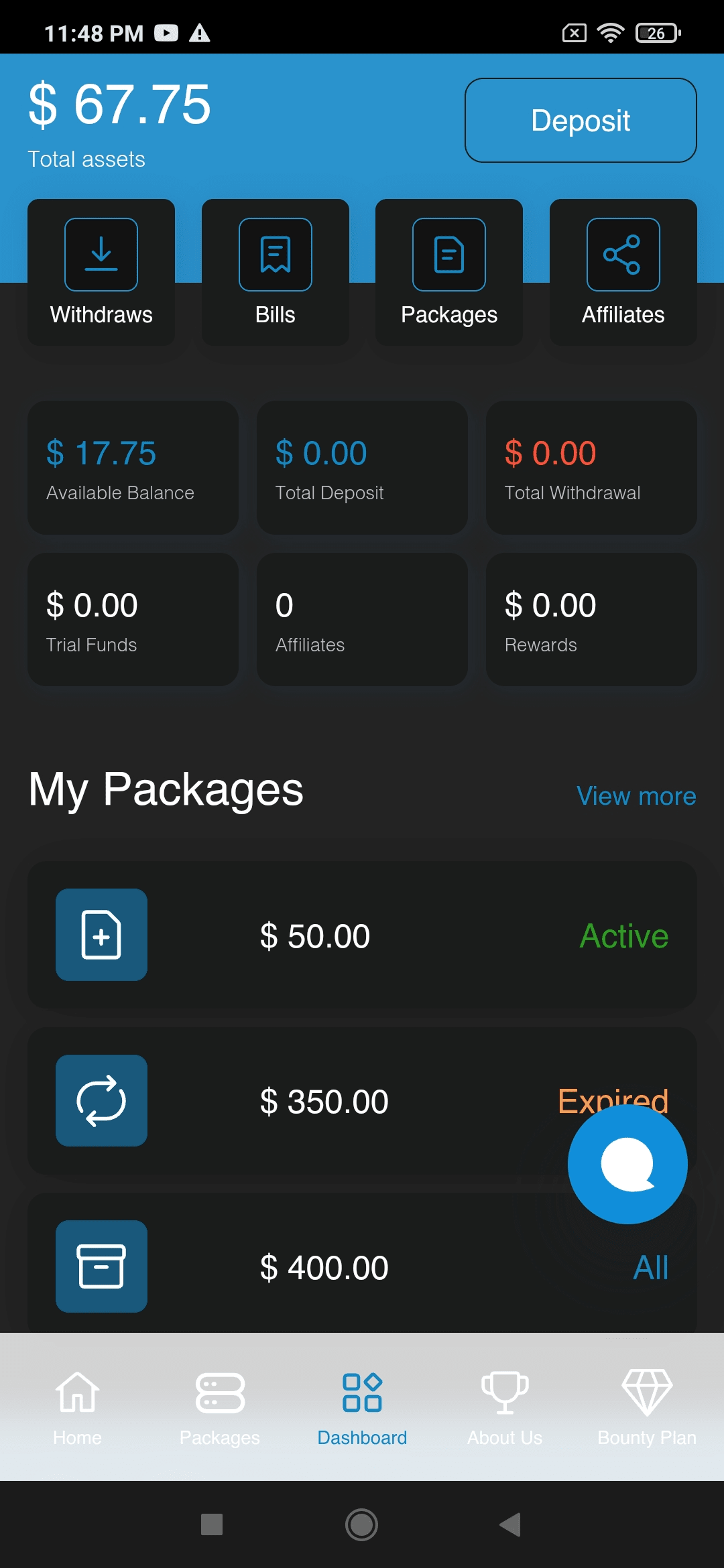Image resolution: width=724 pixels, height=1568 pixels.
Task: Open the Available Balance card
Action: pos(133,468)
